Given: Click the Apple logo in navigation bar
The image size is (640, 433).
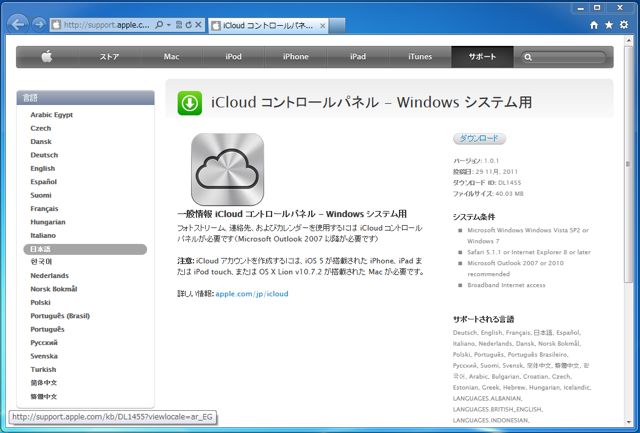Looking at the screenshot, I should pyautogui.click(x=47, y=57).
